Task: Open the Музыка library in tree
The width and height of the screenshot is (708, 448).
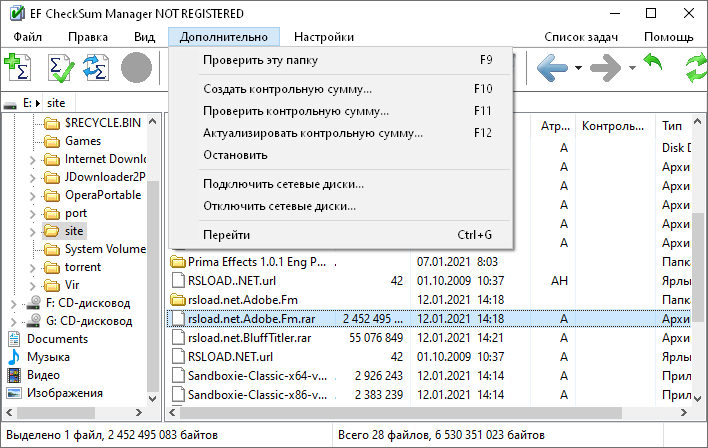Action: [x=48, y=357]
